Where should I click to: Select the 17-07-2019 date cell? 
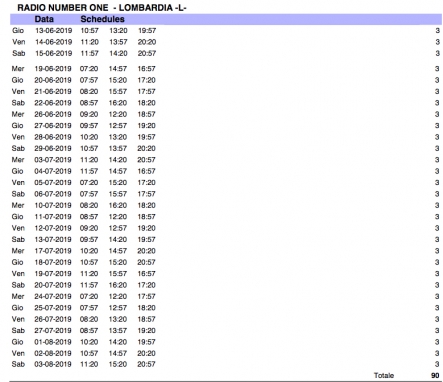pos(53,251)
